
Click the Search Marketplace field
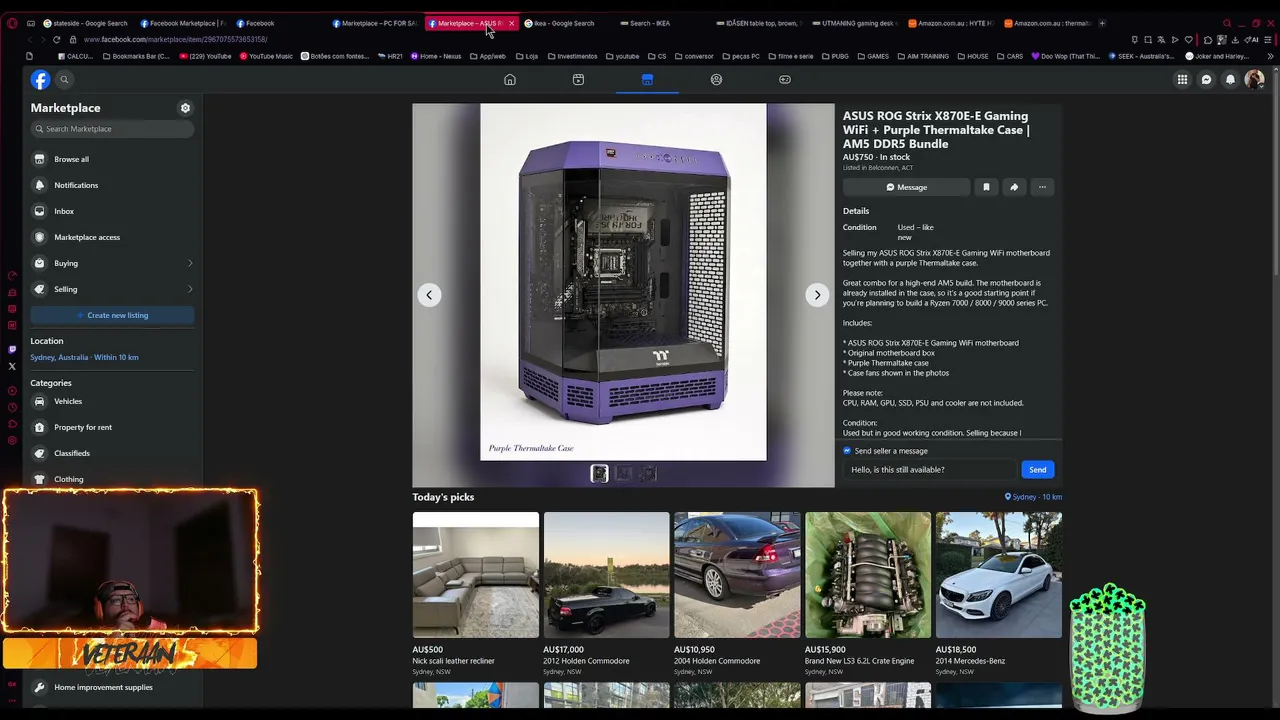click(x=112, y=129)
